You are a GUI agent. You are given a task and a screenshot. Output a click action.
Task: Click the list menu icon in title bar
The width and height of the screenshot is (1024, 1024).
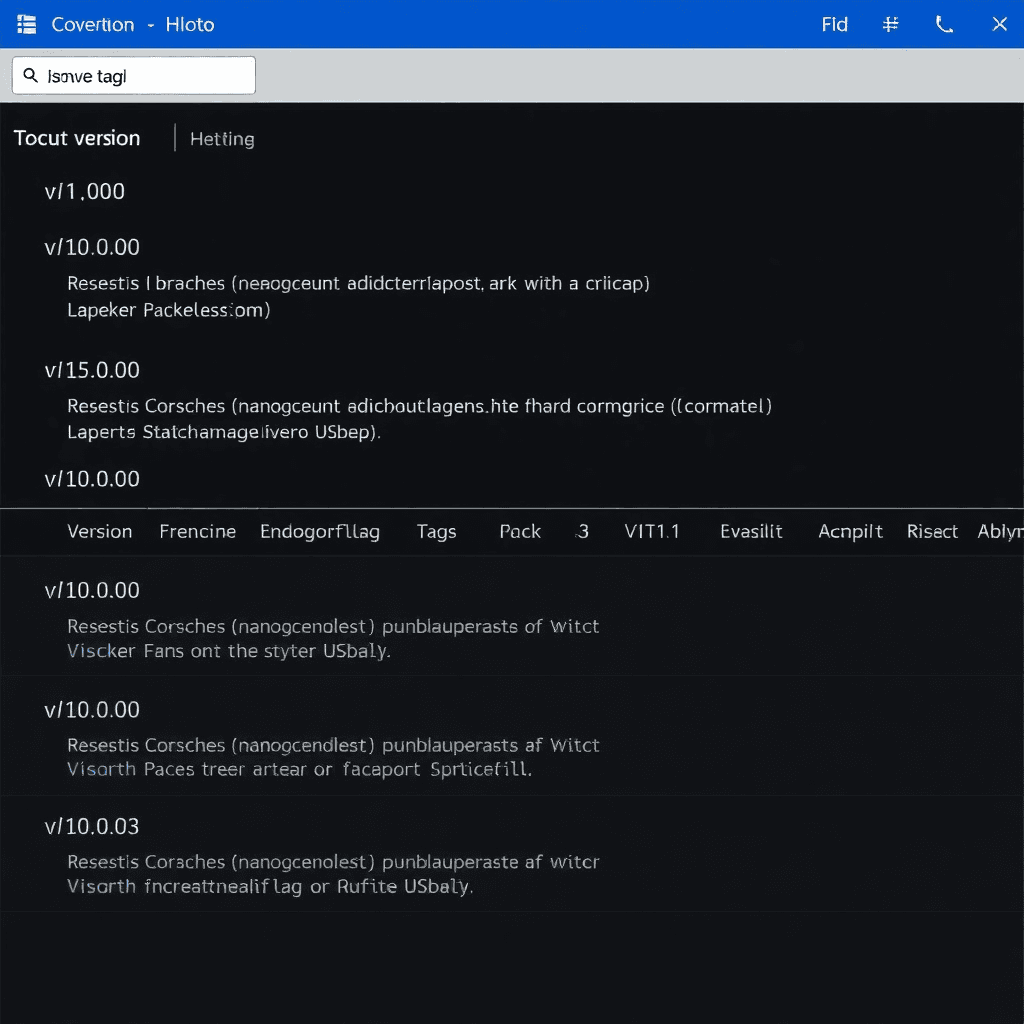(26, 24)
